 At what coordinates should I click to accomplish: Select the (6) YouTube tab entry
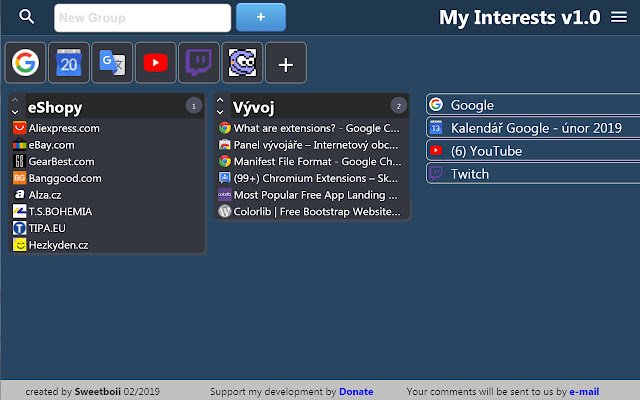(533, 151)
